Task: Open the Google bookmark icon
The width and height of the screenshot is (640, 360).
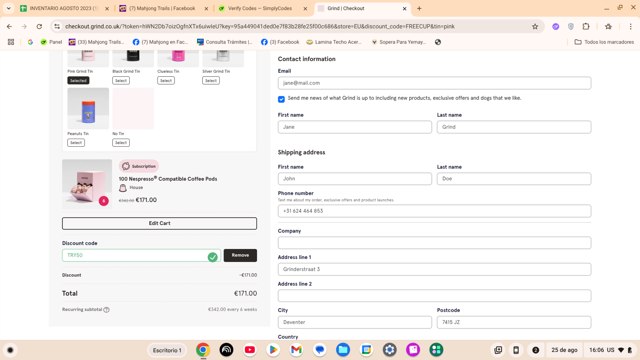Action: 30,42
